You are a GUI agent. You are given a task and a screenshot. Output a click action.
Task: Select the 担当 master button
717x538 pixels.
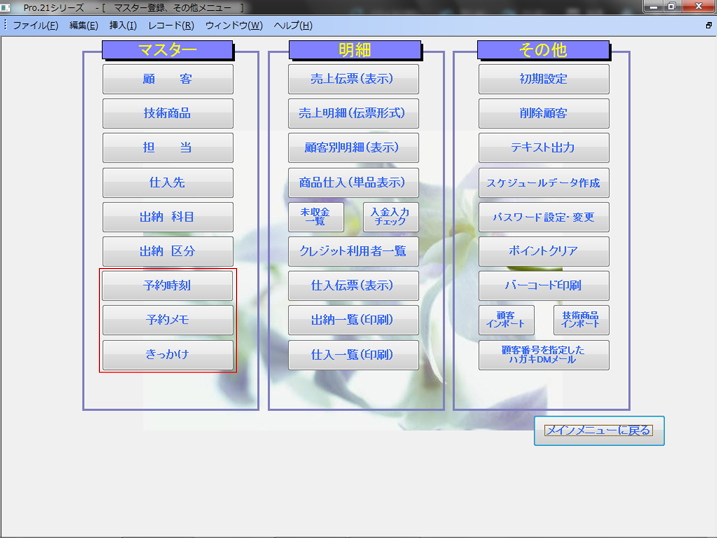168,148
